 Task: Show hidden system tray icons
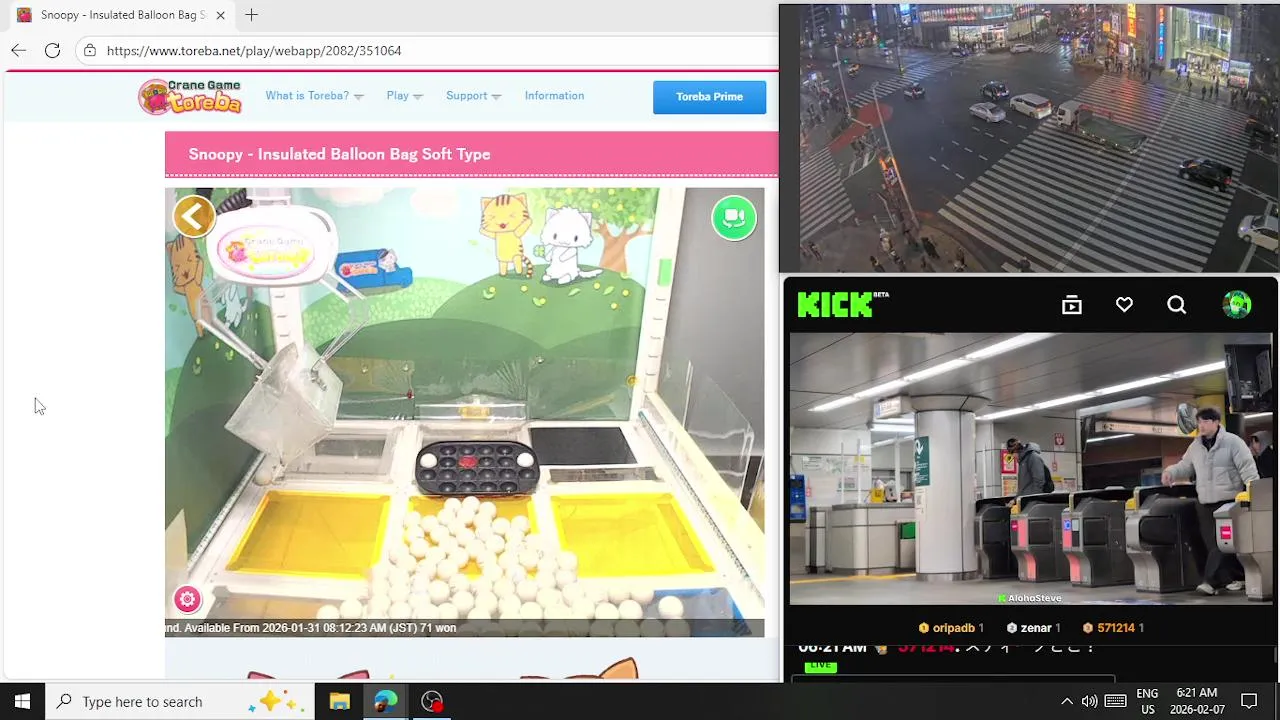[x=1066, y=701]
